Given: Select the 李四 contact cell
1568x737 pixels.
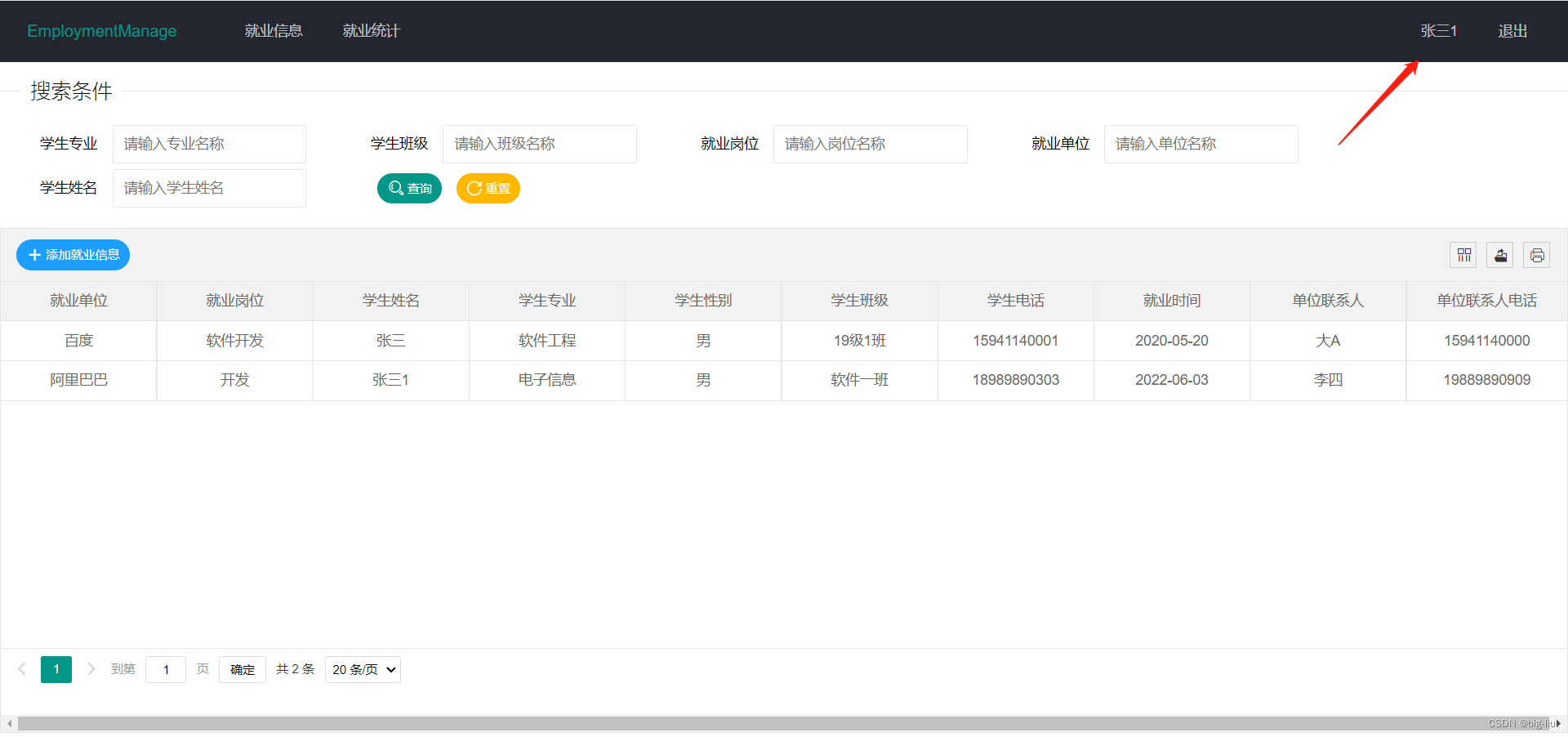Looking at the screenshot, I should click(1328, 380).
